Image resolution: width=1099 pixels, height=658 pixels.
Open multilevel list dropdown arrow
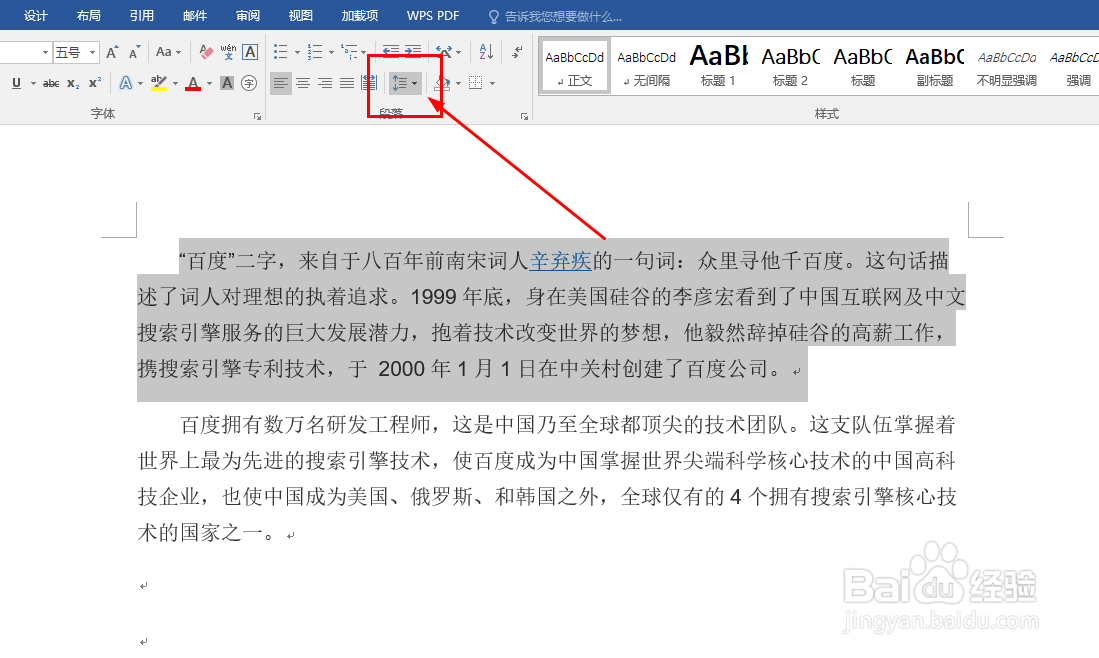(x=363, y=53)
